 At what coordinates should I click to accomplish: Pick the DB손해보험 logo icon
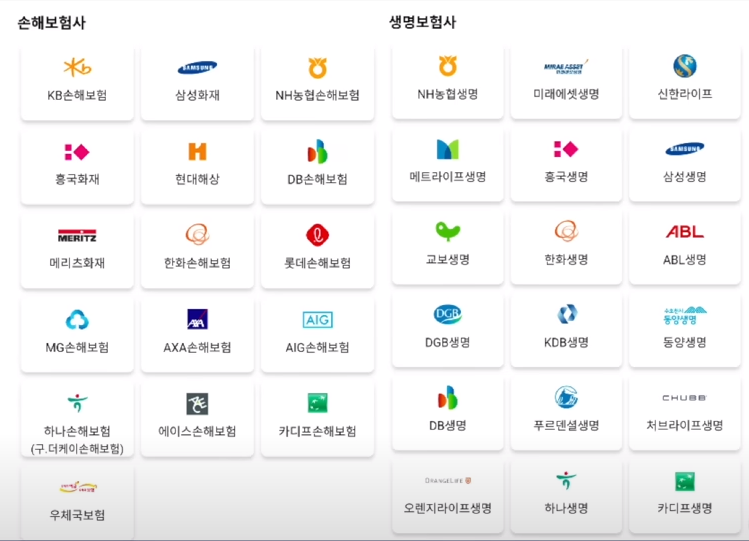(318, 151)
